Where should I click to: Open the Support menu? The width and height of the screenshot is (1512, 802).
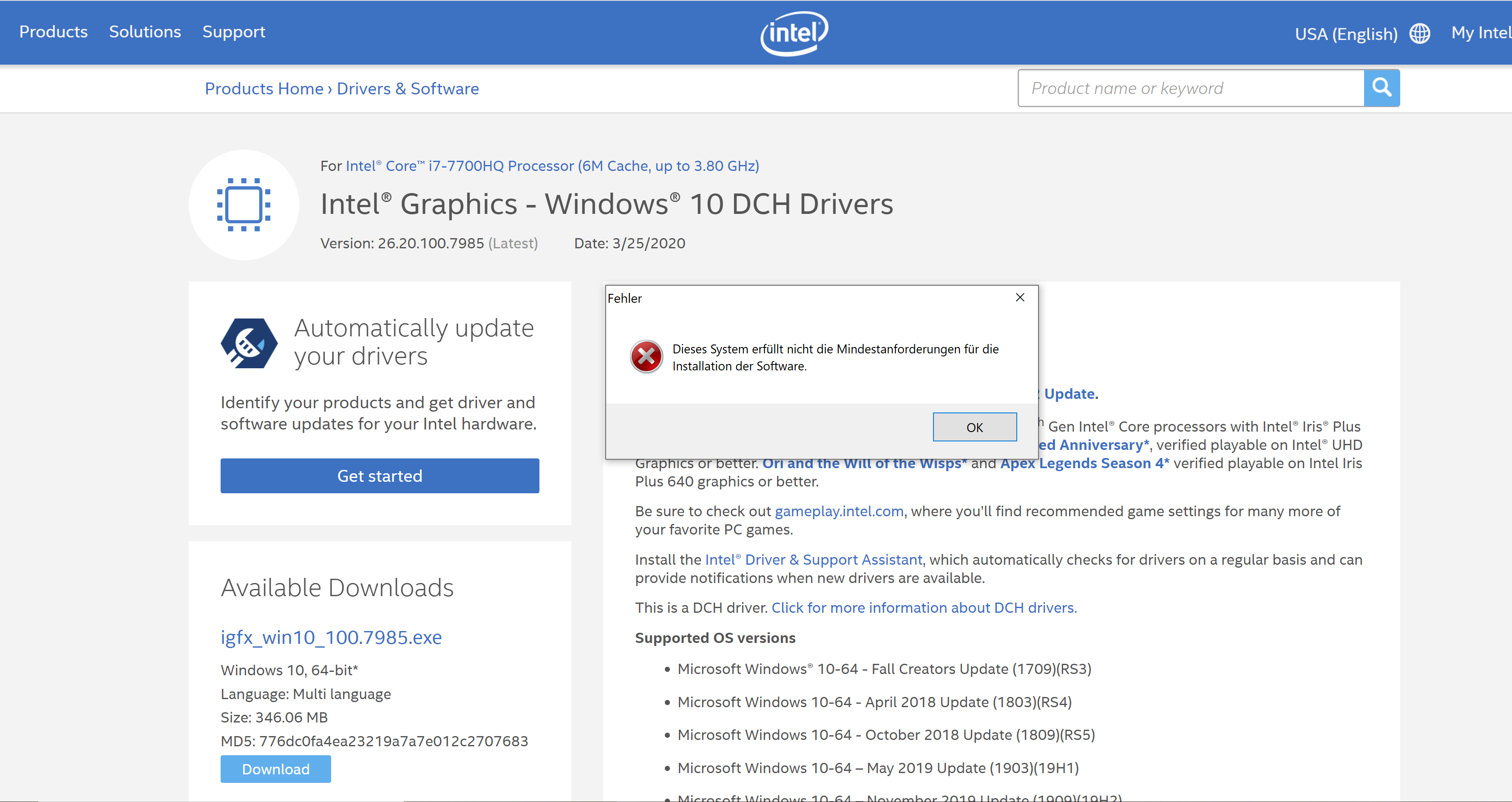233,32
